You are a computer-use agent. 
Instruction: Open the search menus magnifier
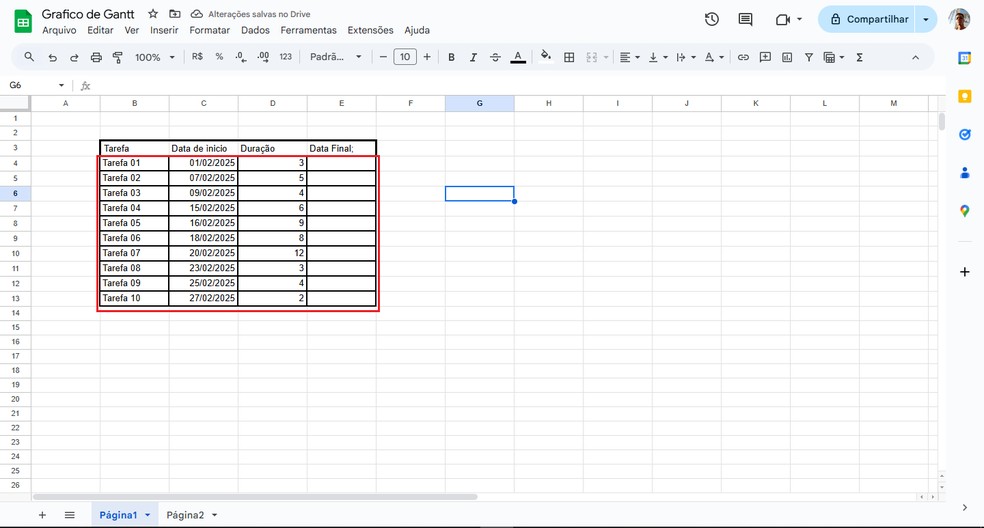pyautogui.click(x=29, y=57)
